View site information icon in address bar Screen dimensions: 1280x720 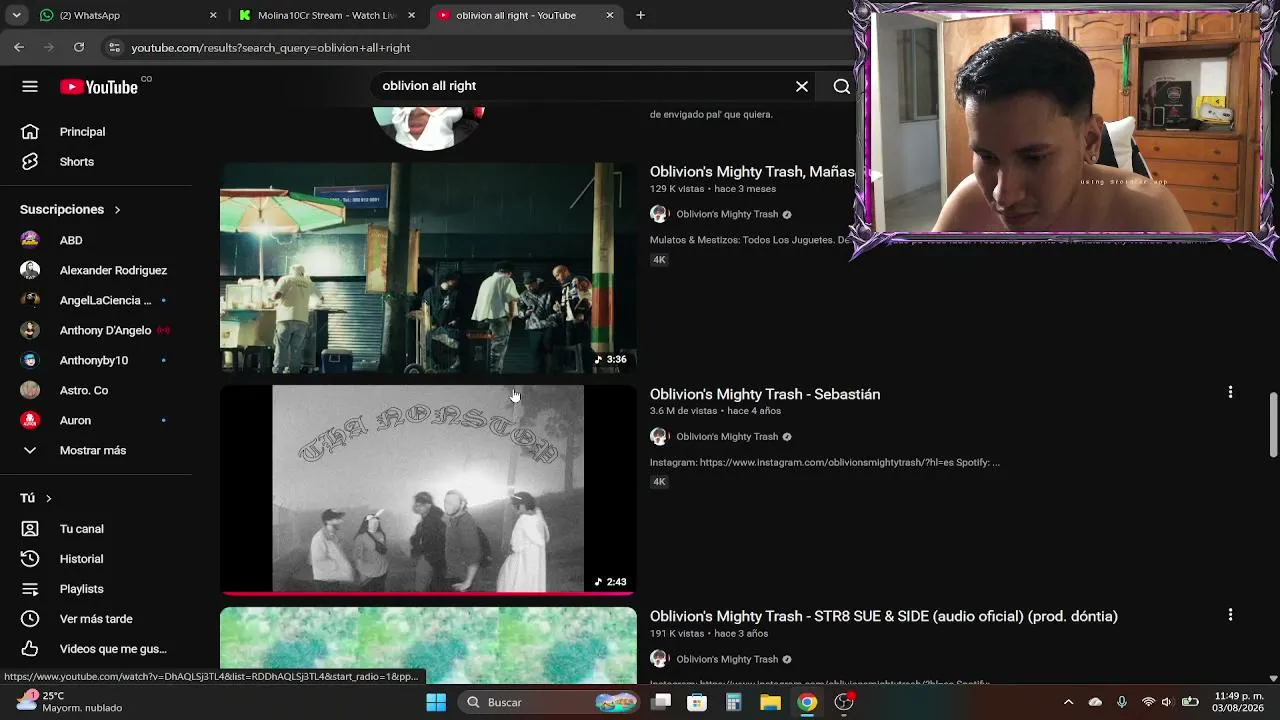pyautogui.click(x=114, y=47)
